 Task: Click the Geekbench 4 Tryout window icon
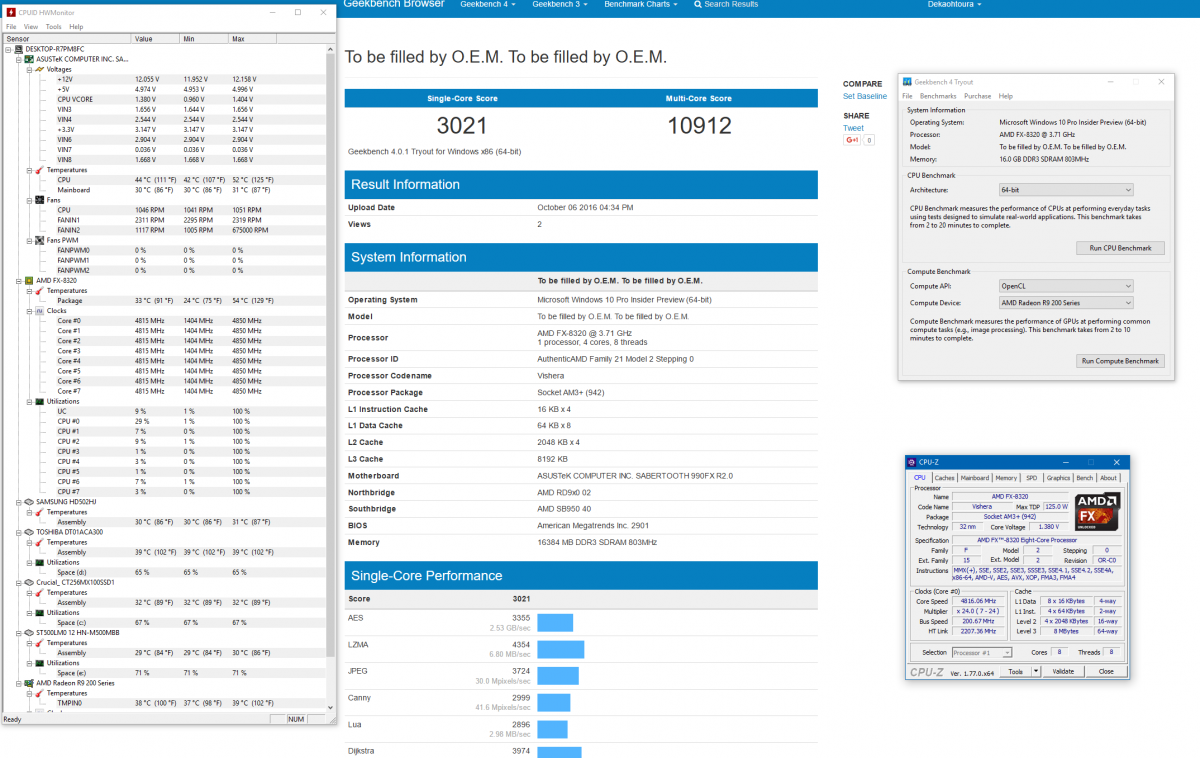[x=908, y=82]
